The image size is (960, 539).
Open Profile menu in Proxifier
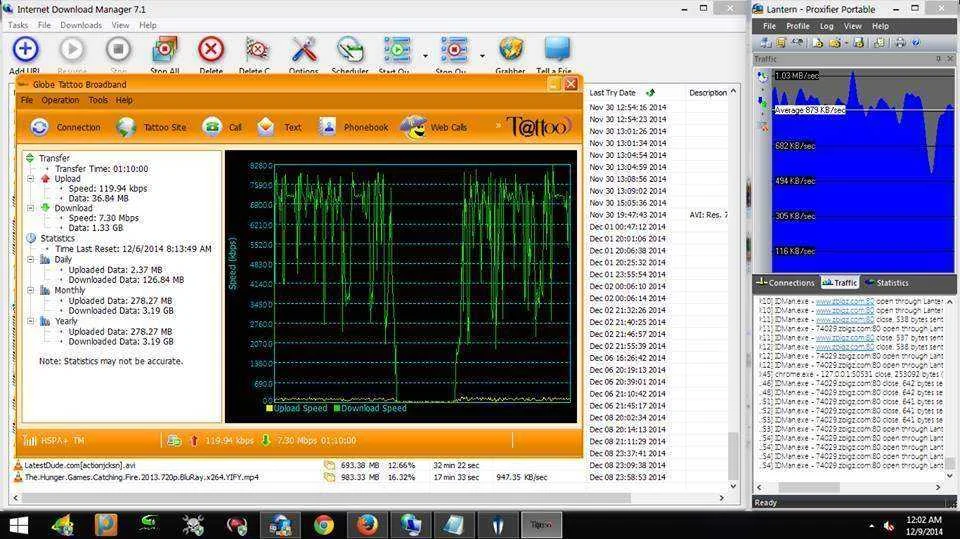798,26
